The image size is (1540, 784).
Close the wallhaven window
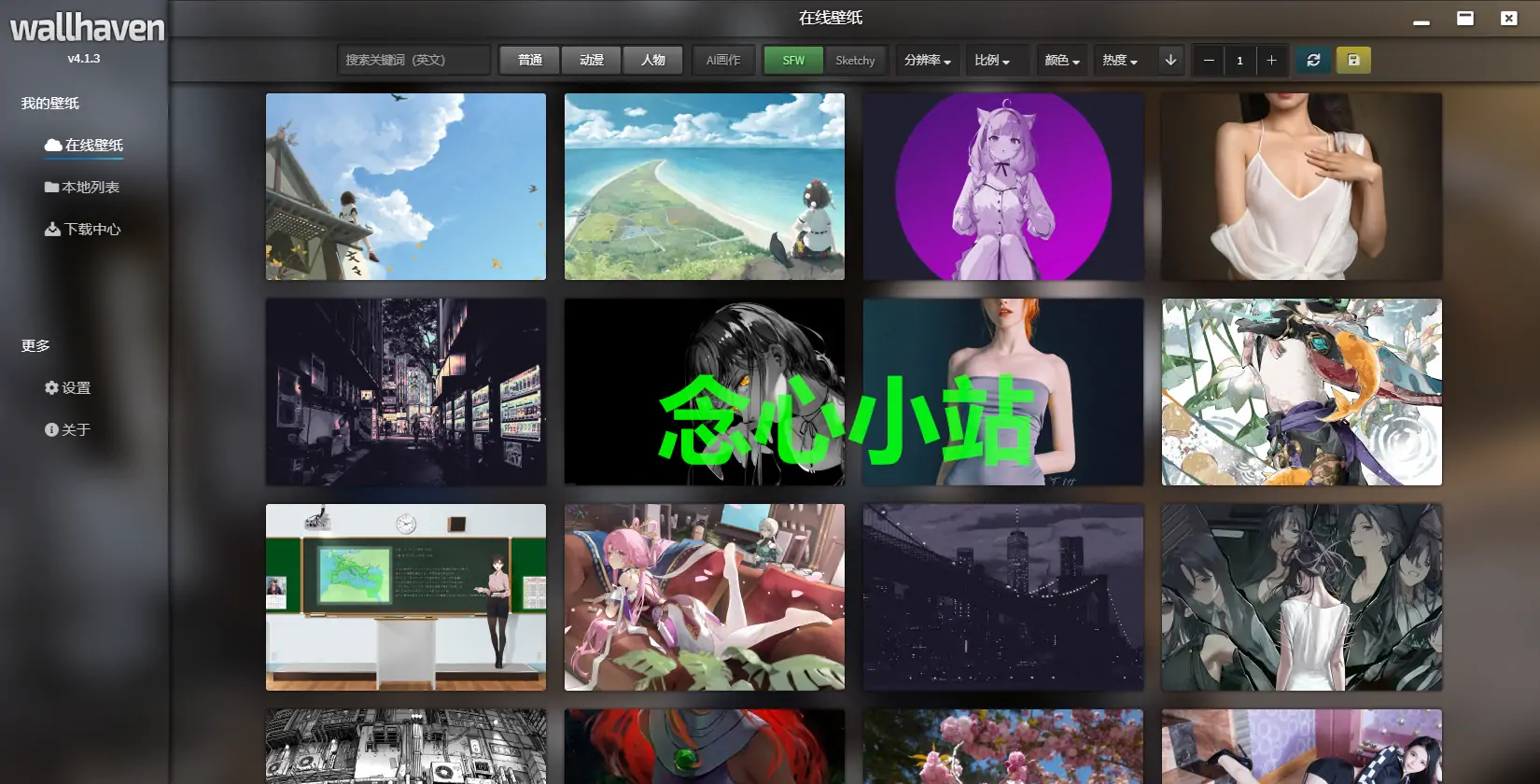tap(1508, 18)
